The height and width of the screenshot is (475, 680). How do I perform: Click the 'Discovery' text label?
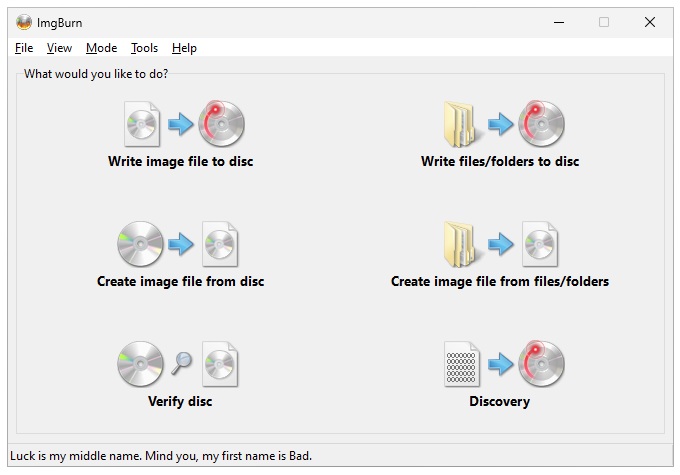pos(500,401)
